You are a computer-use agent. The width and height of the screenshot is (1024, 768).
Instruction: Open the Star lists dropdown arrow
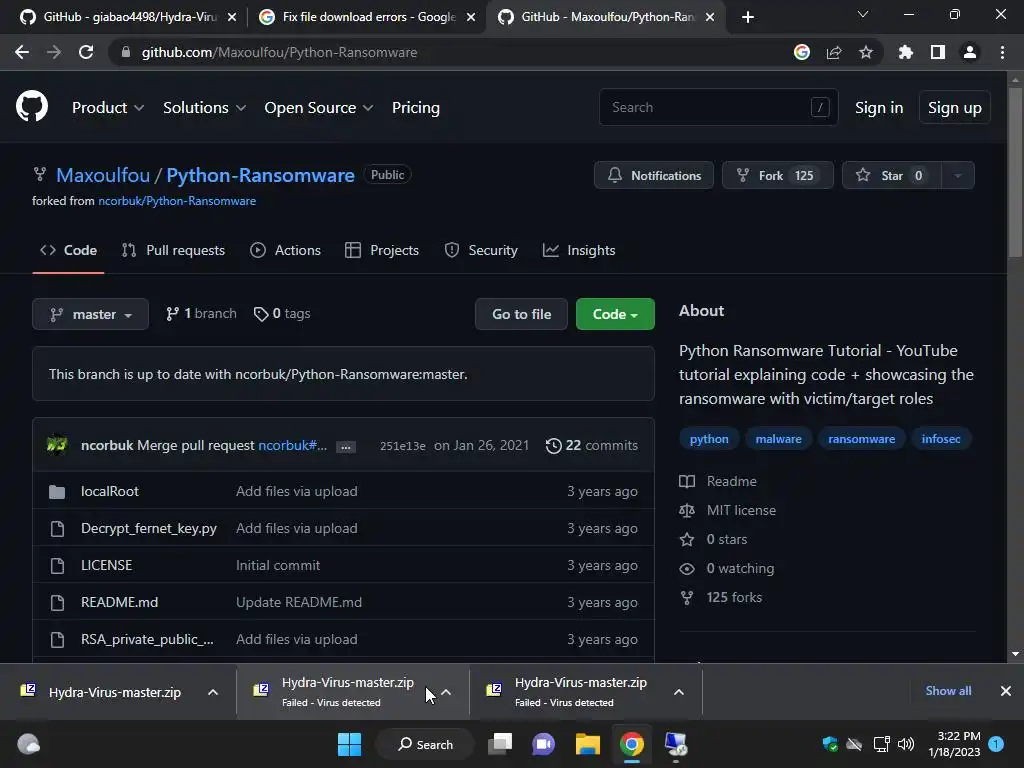958,175
